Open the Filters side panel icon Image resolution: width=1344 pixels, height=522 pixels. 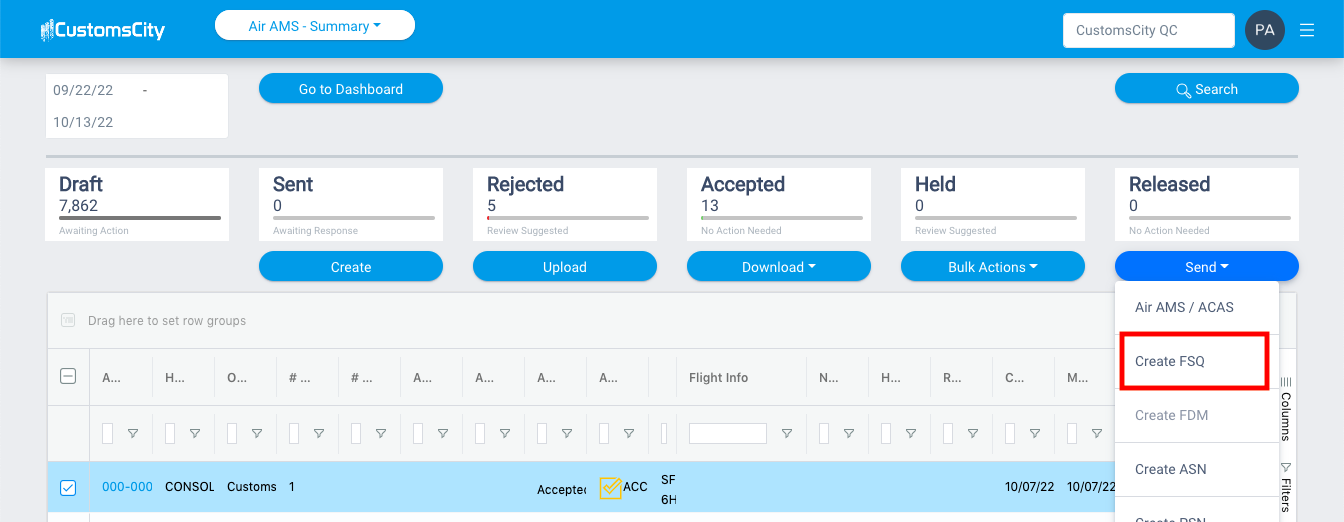(x=1286, y=486)
